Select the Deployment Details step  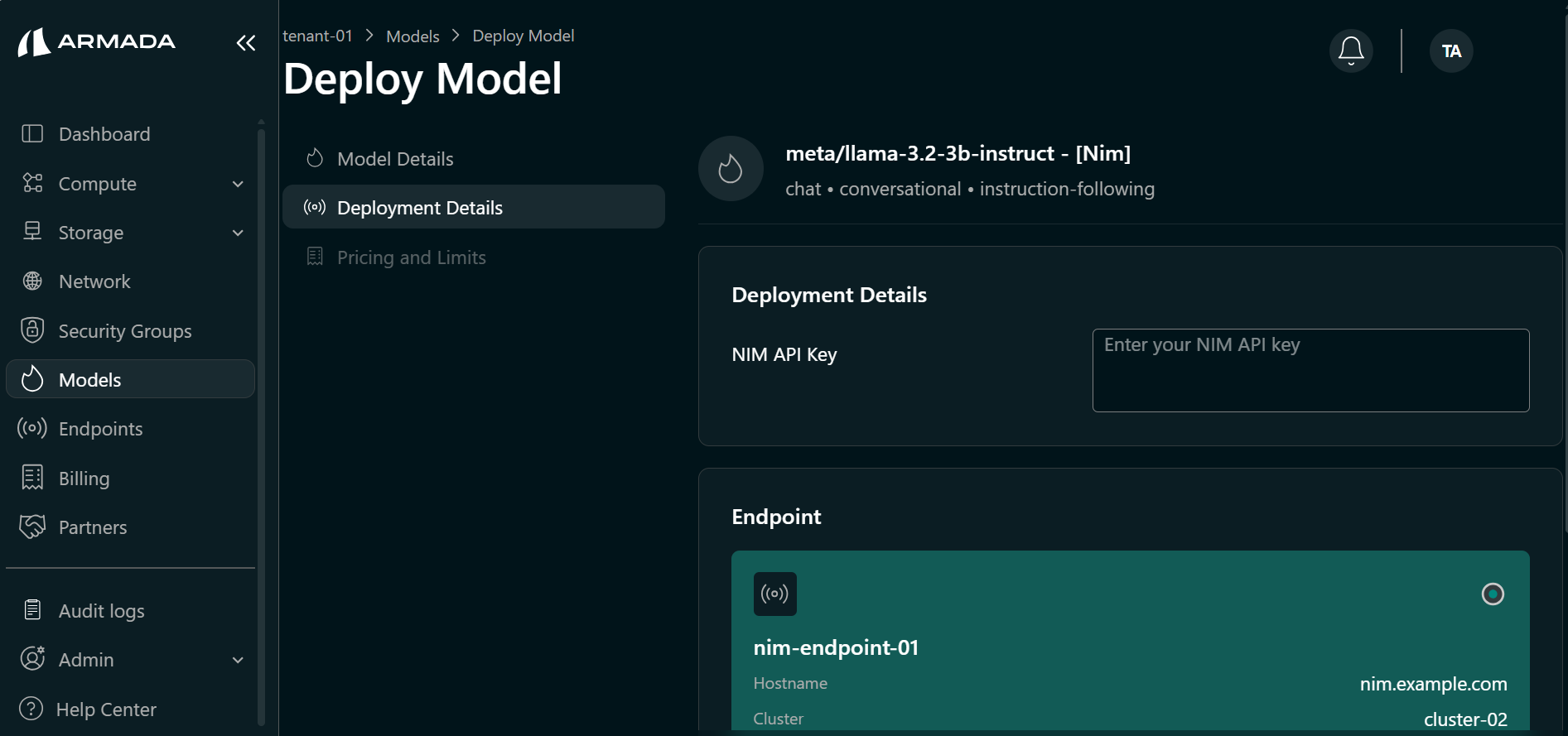pos(474,207)
